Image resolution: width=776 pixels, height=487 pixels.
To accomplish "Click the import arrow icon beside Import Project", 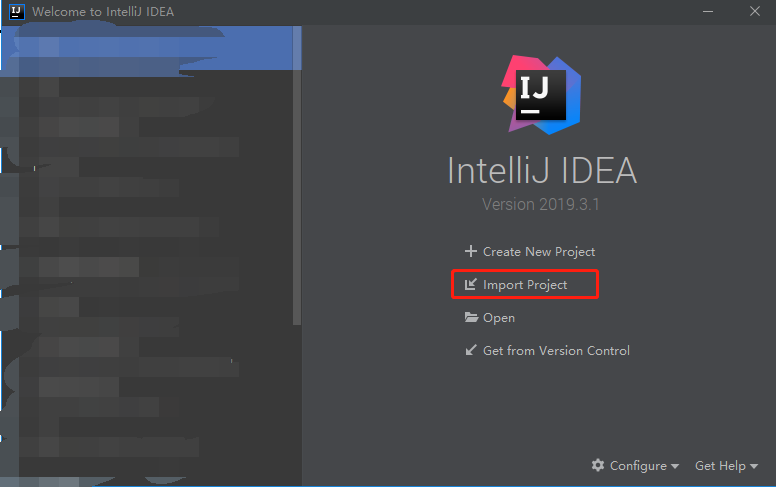I will (x=471, y=285).
